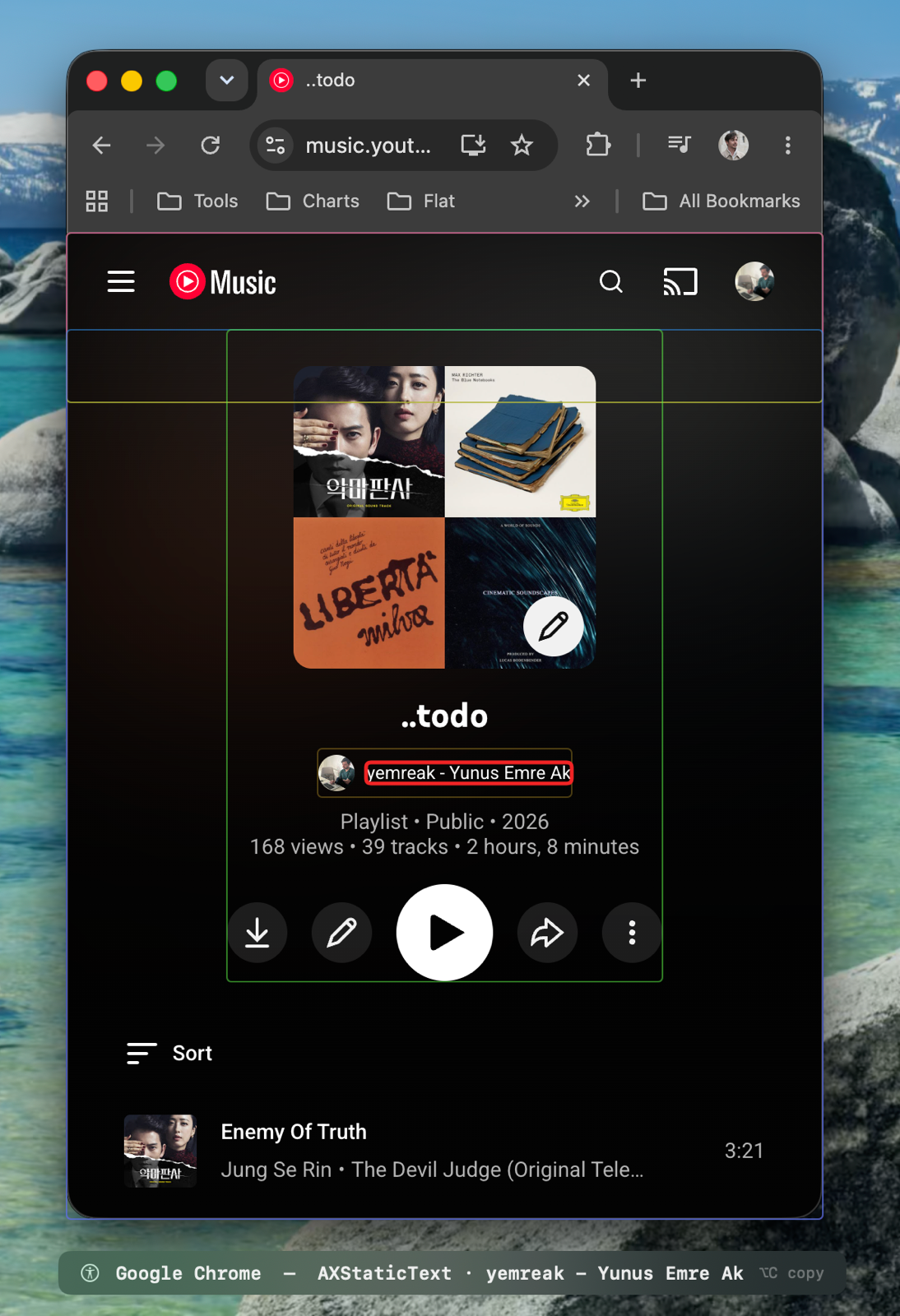Click the edit playlist pencil button
Image resolution: width=900 pixels, height=1316 pixels.
[x=341, y=933]
